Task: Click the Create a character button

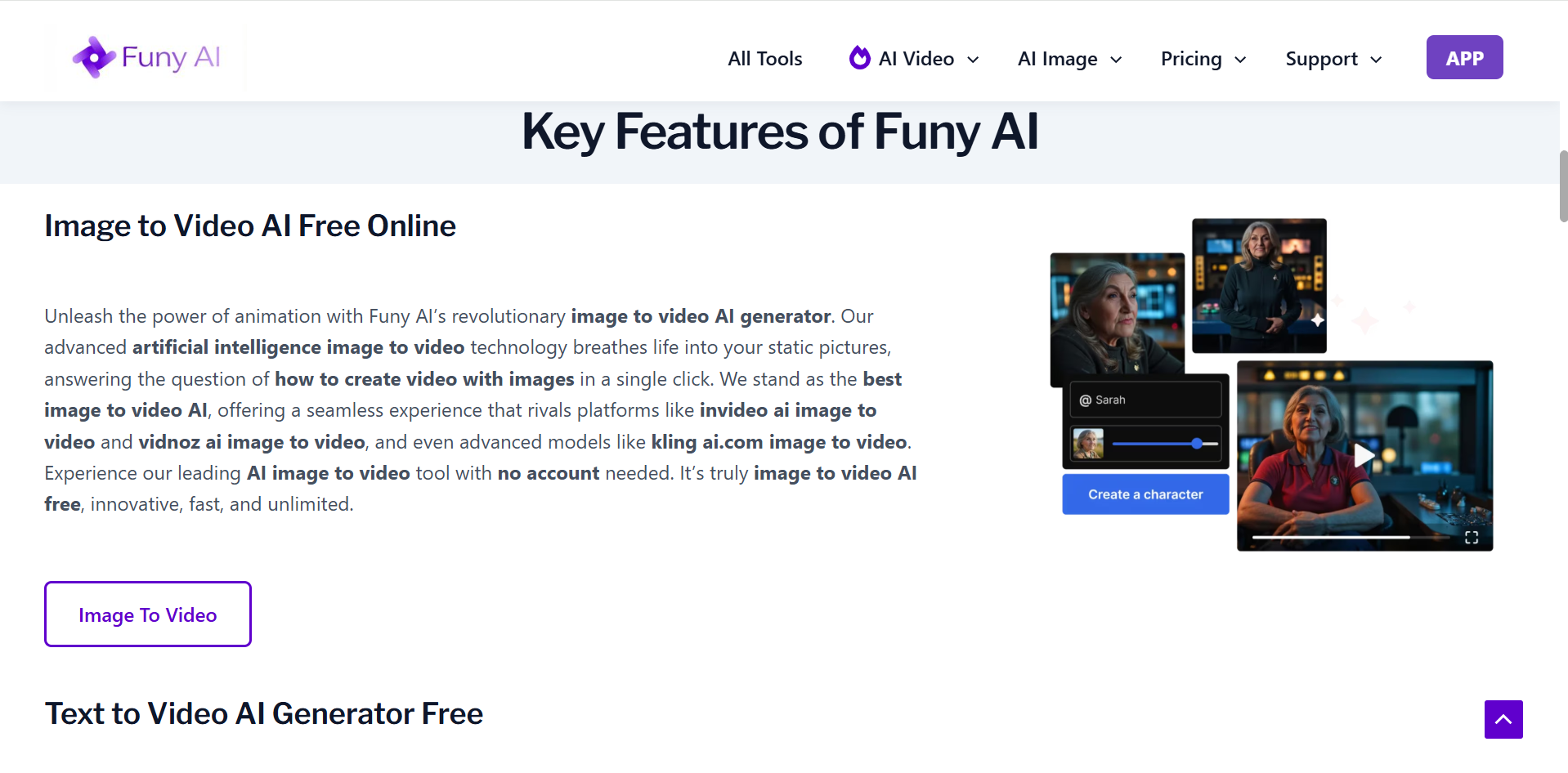Action: coord(1145,494)
